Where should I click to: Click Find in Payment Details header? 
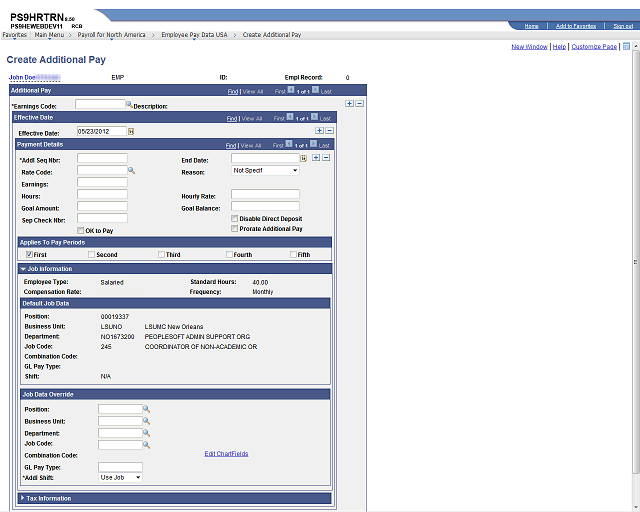pos(231,145)
